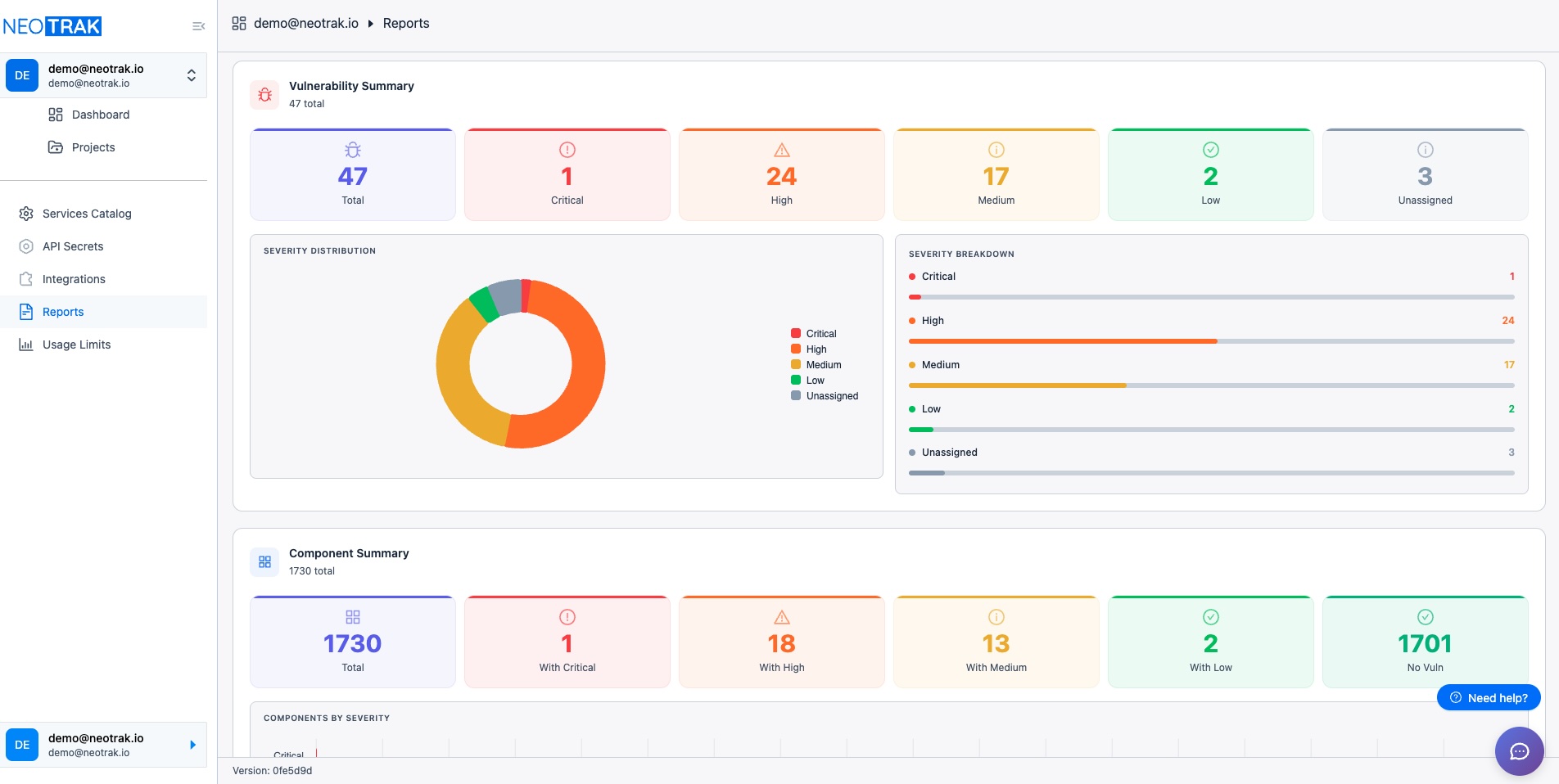1559x784 pixels.
Task: Go to Usage Limits in sidebar
Action: (76, 345)
